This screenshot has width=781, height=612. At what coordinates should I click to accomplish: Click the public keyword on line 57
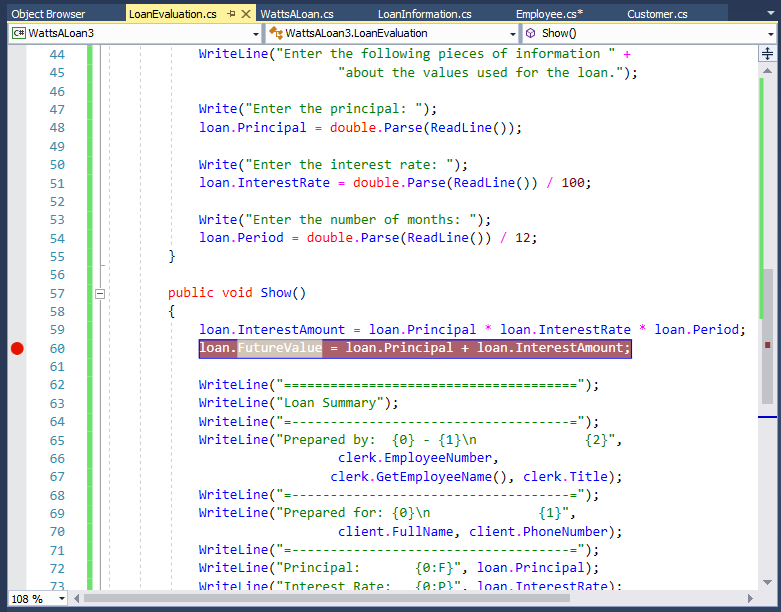click(191, 293)
